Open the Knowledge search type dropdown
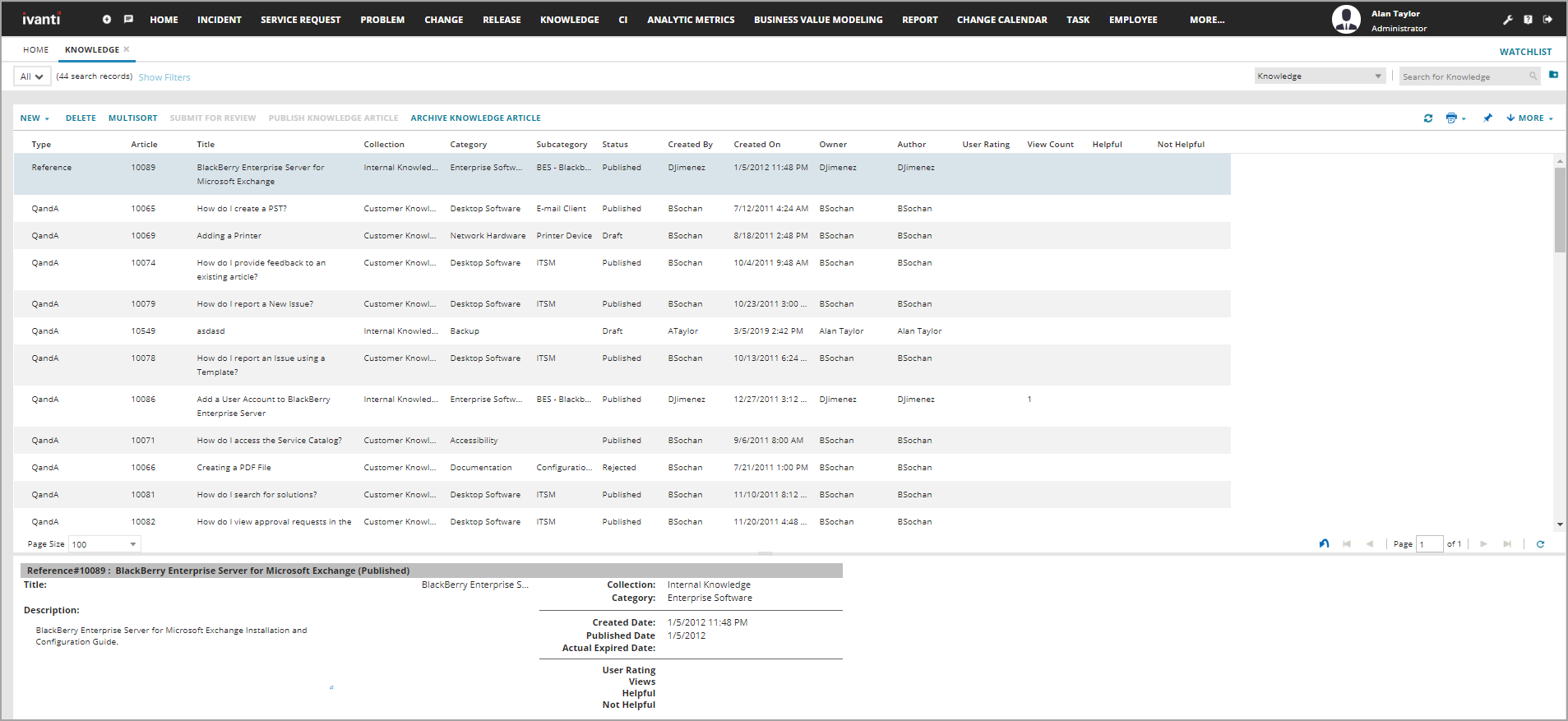The width and height of the screenshot is (1568, 721). pos(1319,76)
